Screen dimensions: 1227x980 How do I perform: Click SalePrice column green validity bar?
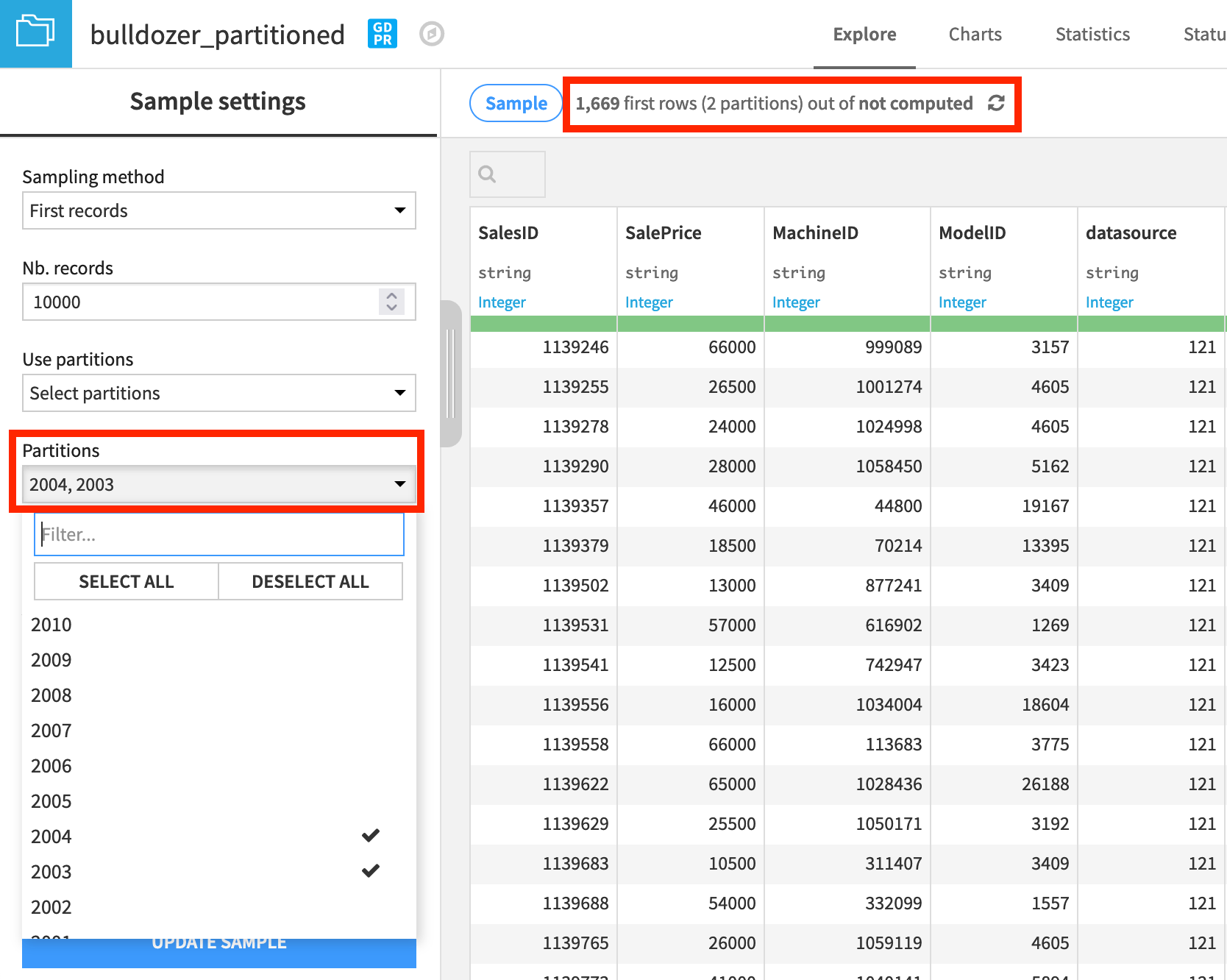coord(691,324)
